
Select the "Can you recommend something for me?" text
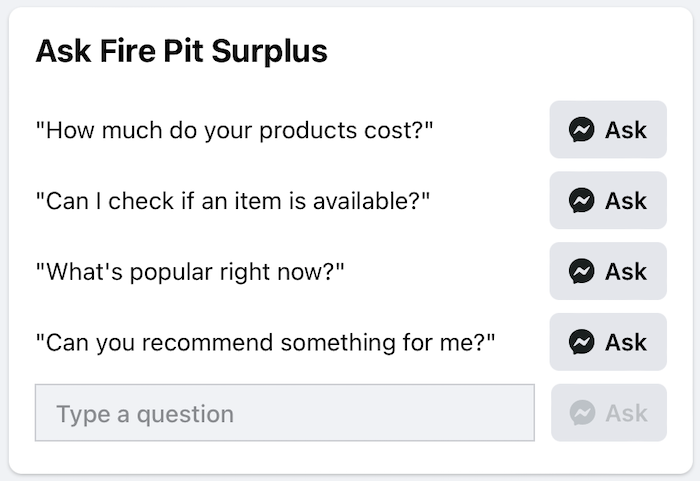tap(265, 342)
